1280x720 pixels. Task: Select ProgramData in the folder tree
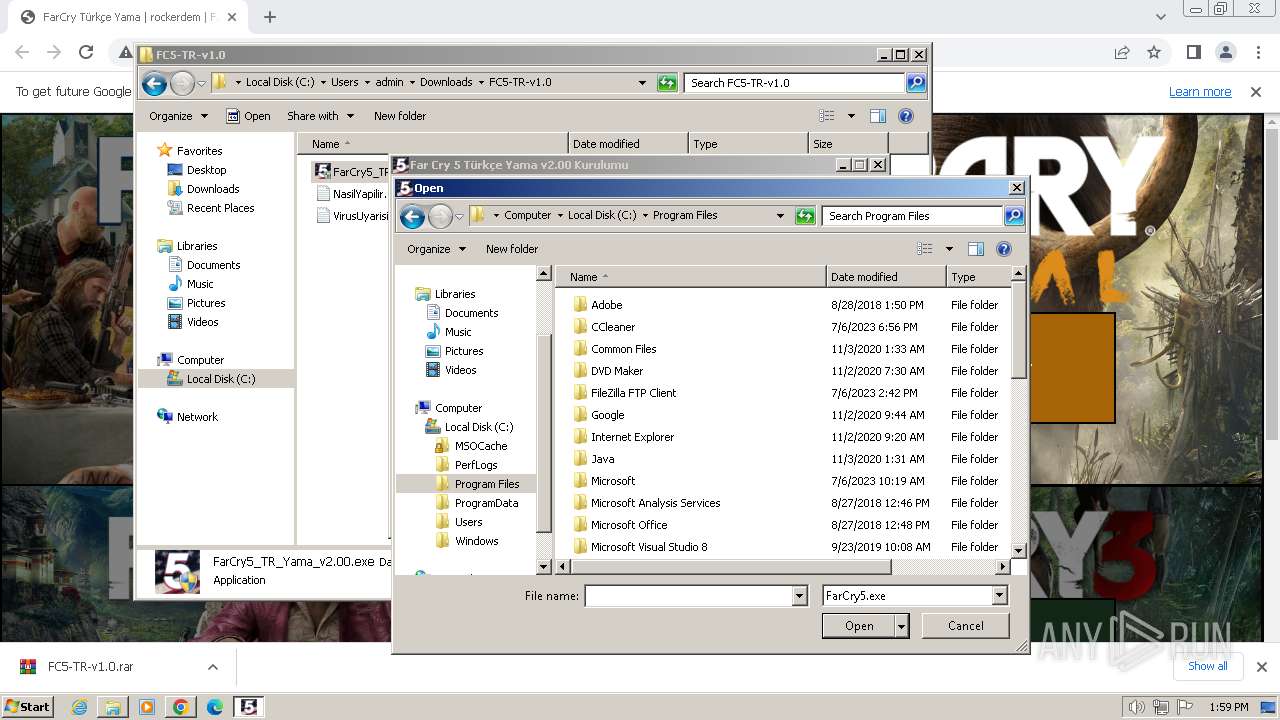[x=486, y=503]
